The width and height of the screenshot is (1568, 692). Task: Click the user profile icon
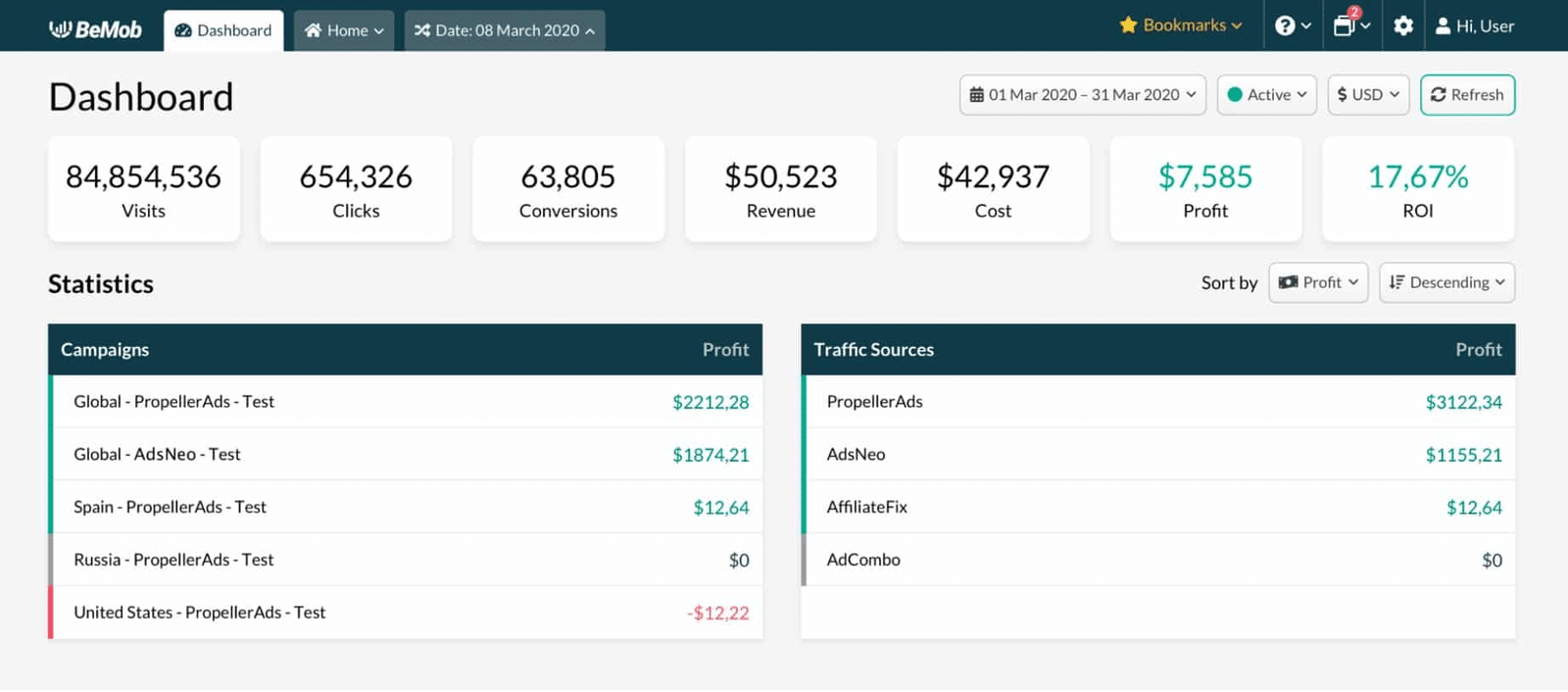pos(1443,26)
